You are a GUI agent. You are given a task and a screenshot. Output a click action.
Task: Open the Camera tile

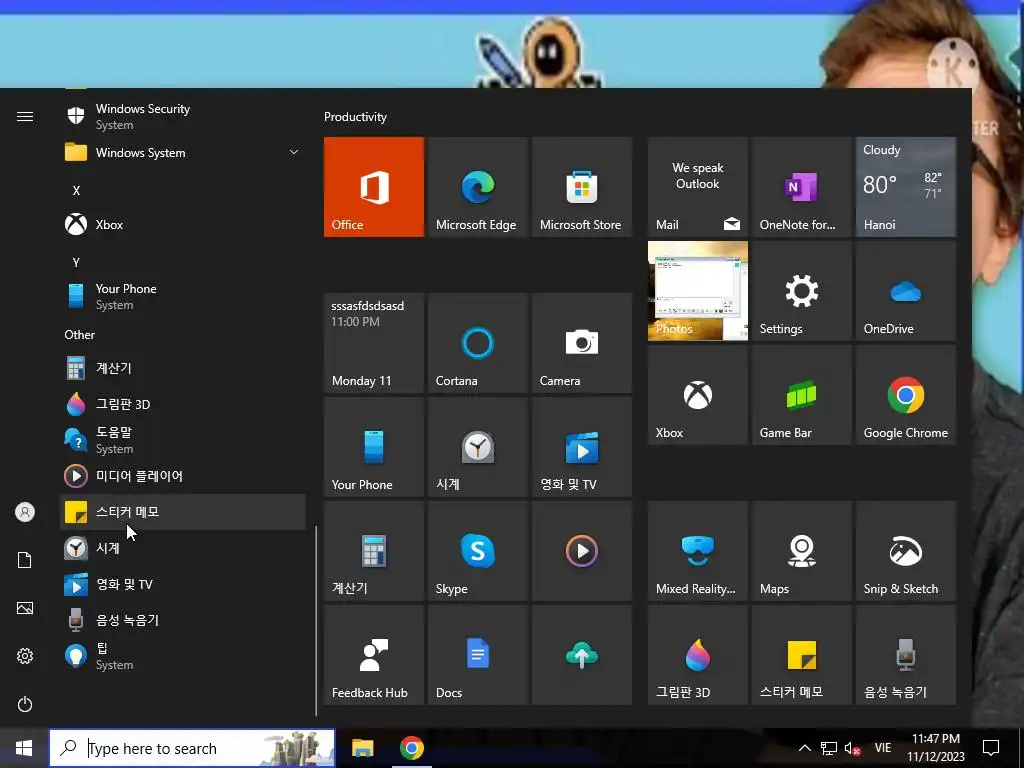pyautogui.click(x=582, y=343)
